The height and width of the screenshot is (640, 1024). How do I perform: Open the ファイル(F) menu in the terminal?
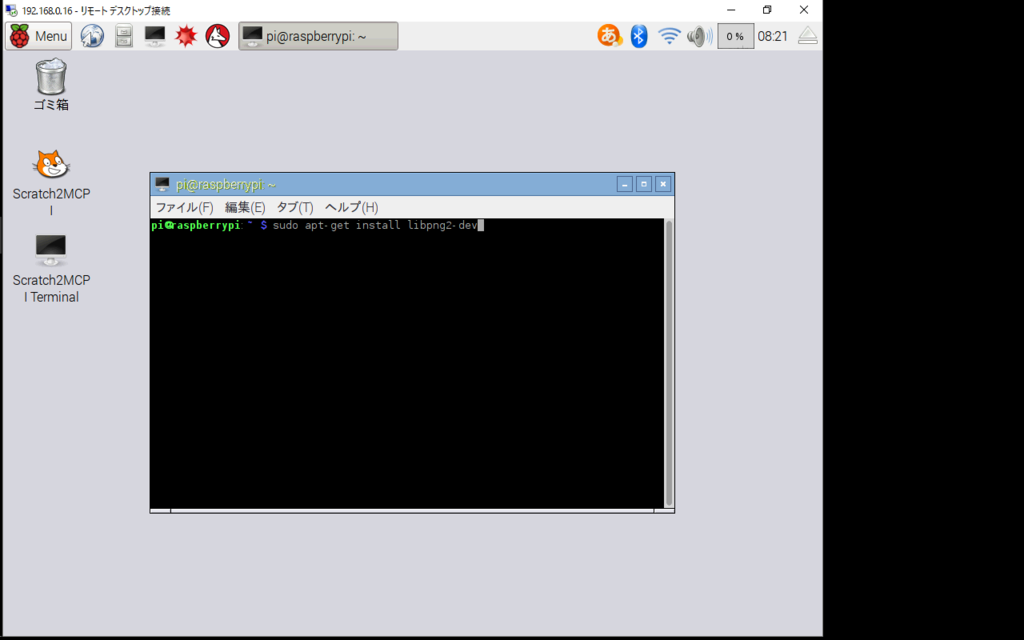(184, 208)
